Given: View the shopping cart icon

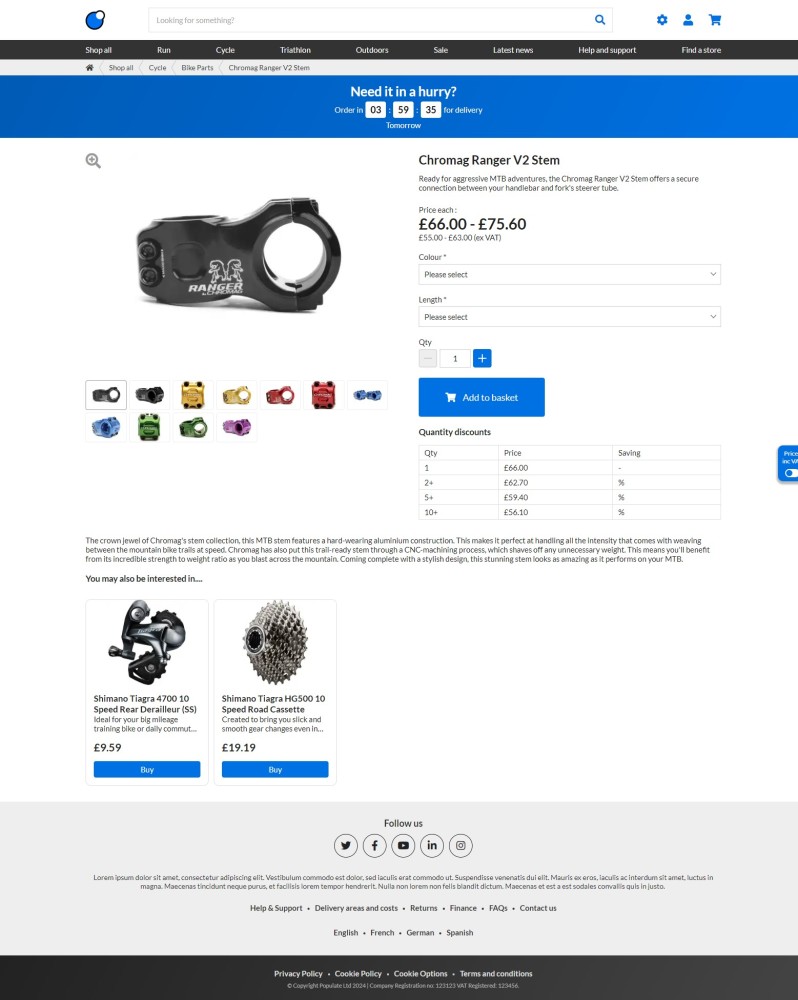Looking at the screenshot, I should coord(714,20).
